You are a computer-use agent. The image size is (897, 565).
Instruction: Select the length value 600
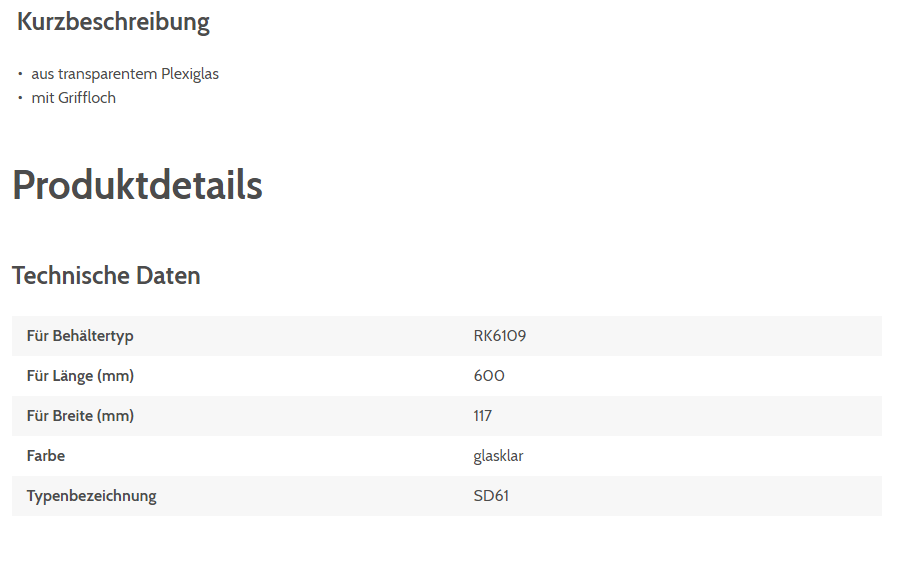click(x=489, y=376)
